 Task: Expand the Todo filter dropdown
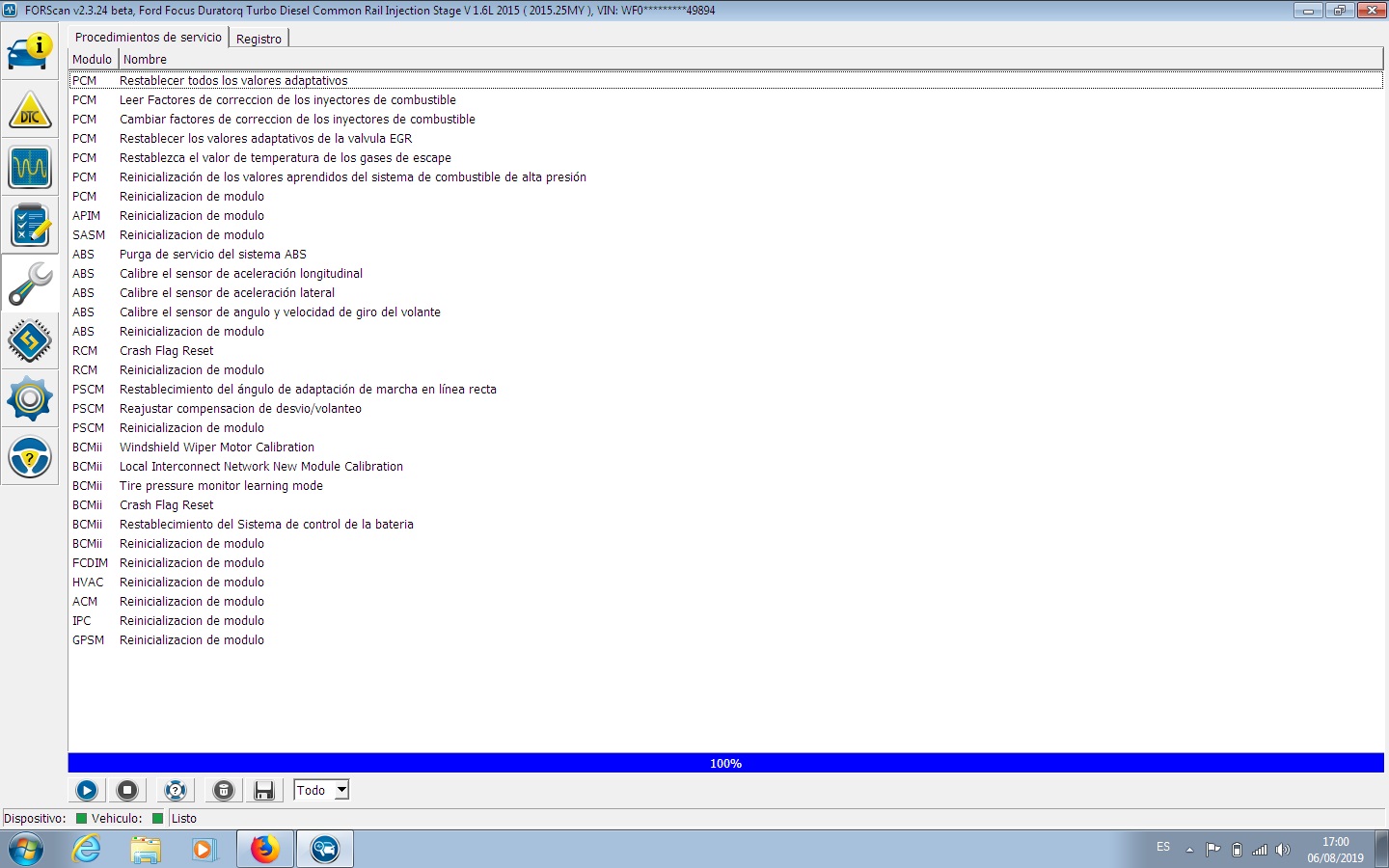point(341,791)
